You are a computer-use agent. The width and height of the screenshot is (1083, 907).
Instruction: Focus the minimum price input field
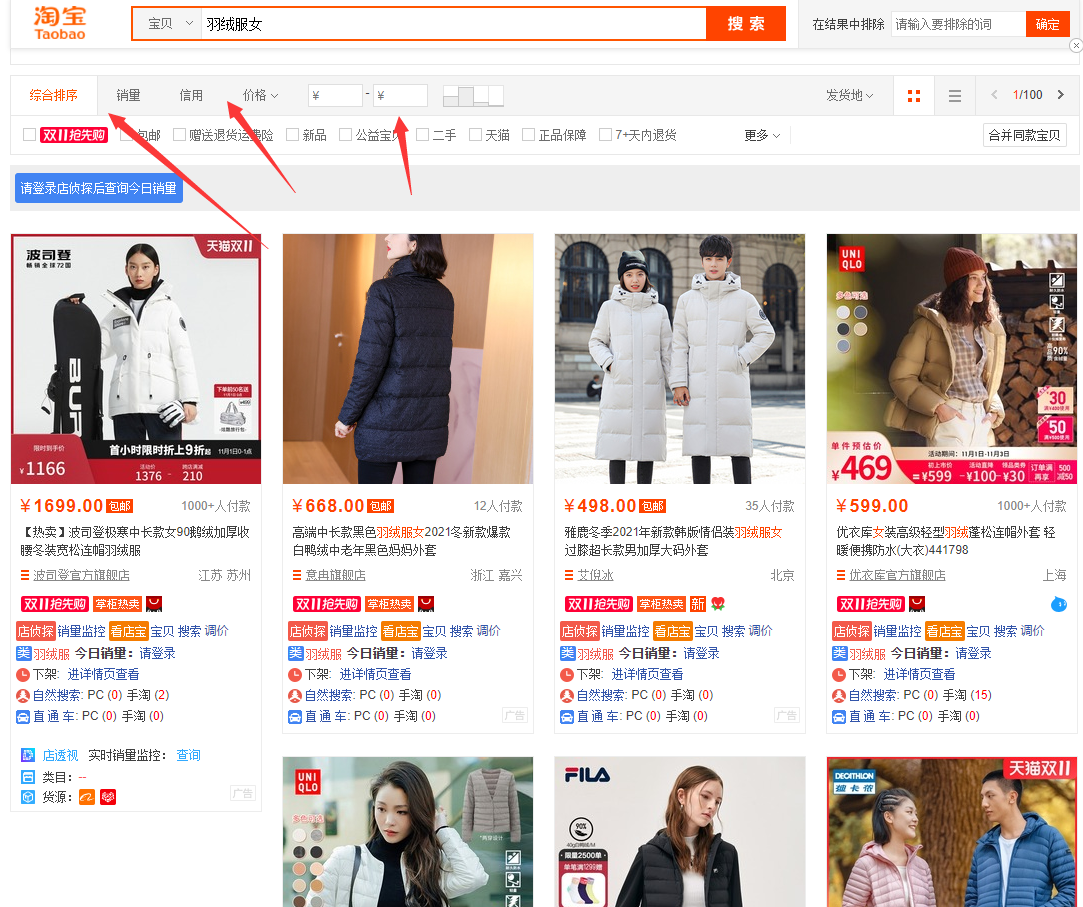336,95
